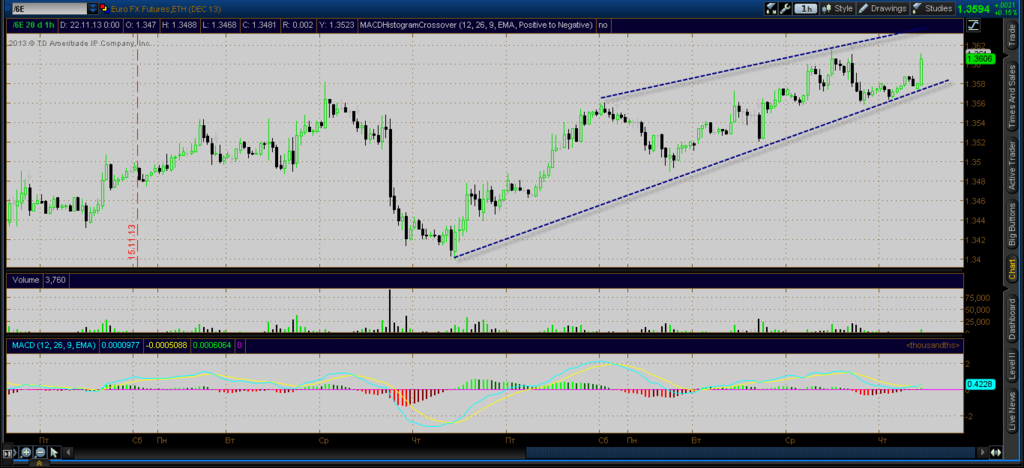Click the D: 22.11.13 0:00 data field
The height and width of the screenshot is (468, 1024).
(89, 25)
